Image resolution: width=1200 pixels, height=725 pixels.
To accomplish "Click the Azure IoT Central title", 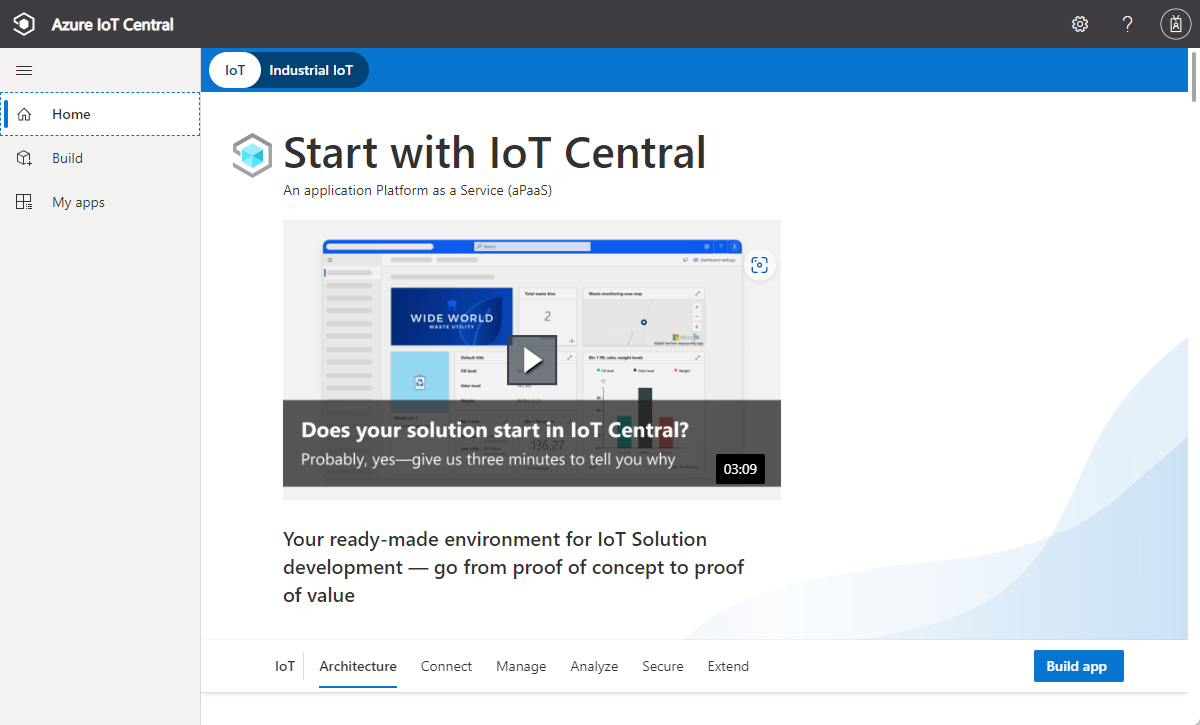I will click(112, 24).
